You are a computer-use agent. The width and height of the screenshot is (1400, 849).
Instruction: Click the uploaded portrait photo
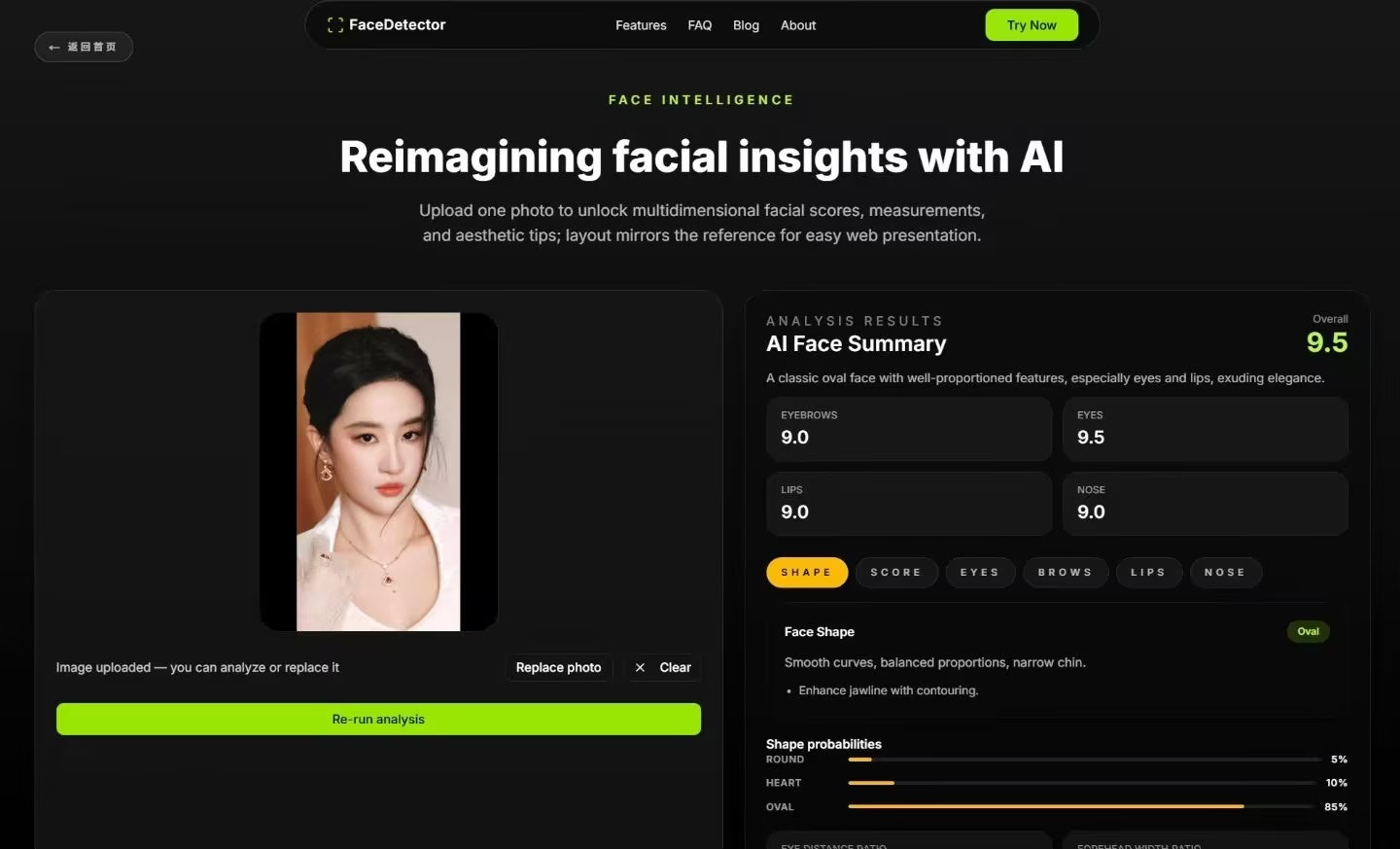378,472
